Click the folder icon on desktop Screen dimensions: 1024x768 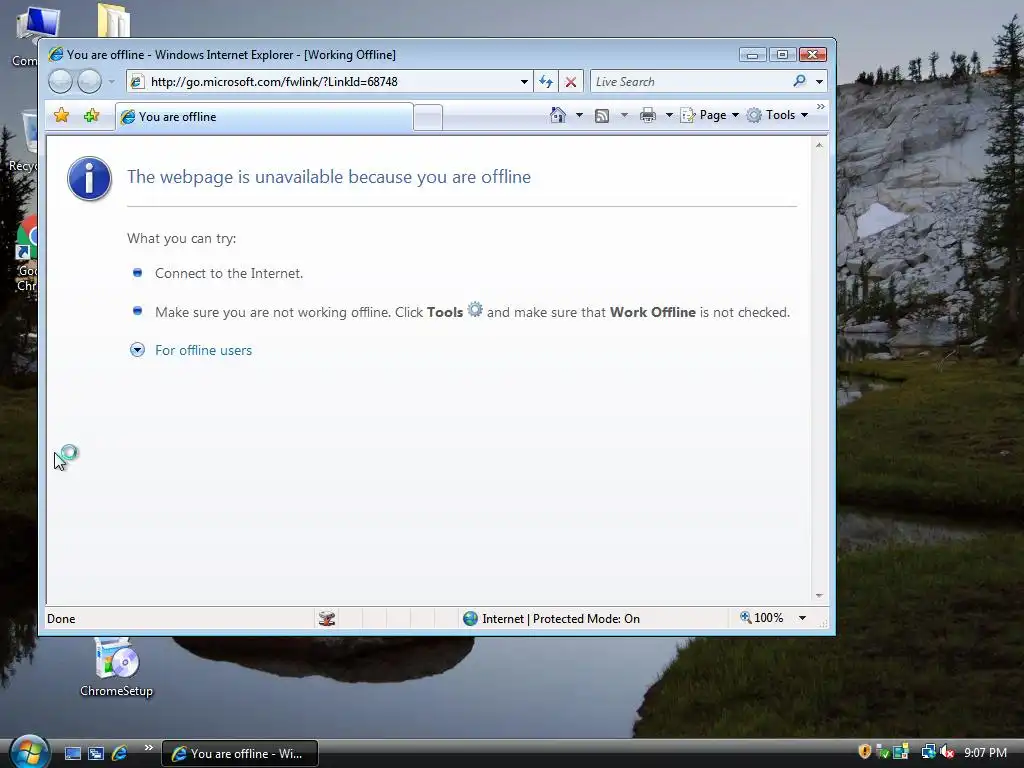tap(114, 21)
